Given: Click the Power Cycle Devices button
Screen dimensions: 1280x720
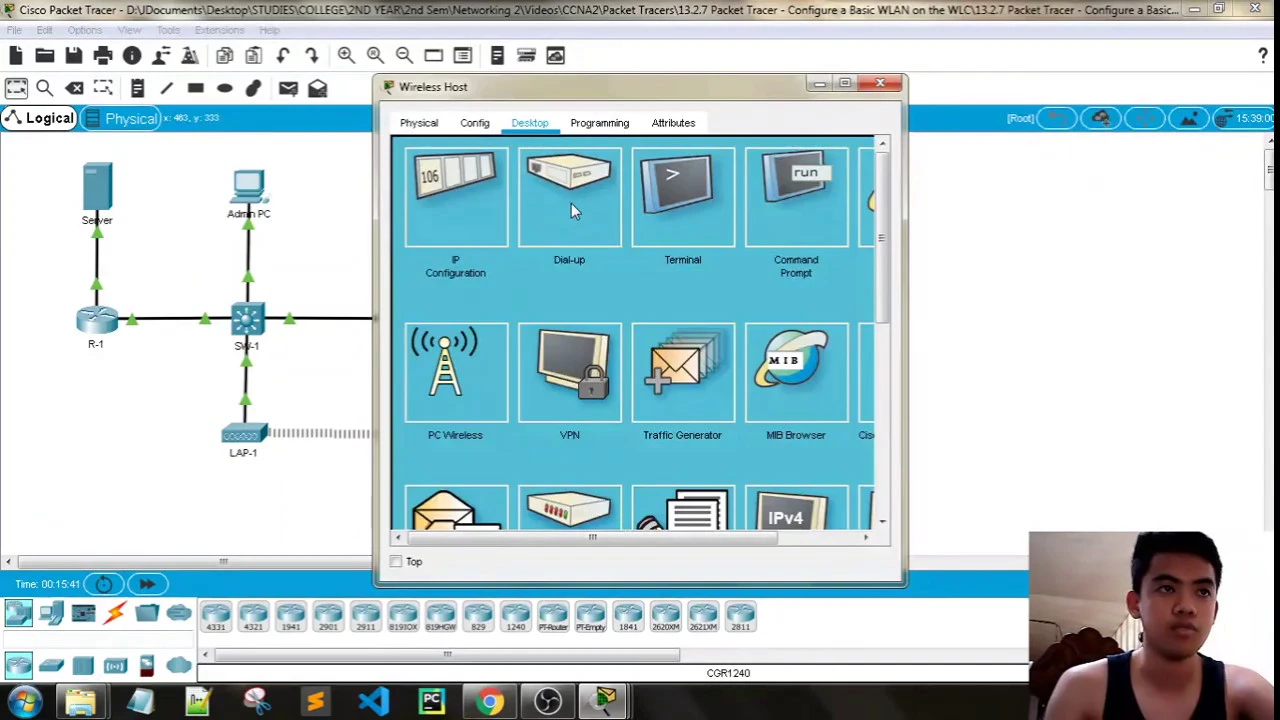Looking at the screenshot, I should point(104,584).
